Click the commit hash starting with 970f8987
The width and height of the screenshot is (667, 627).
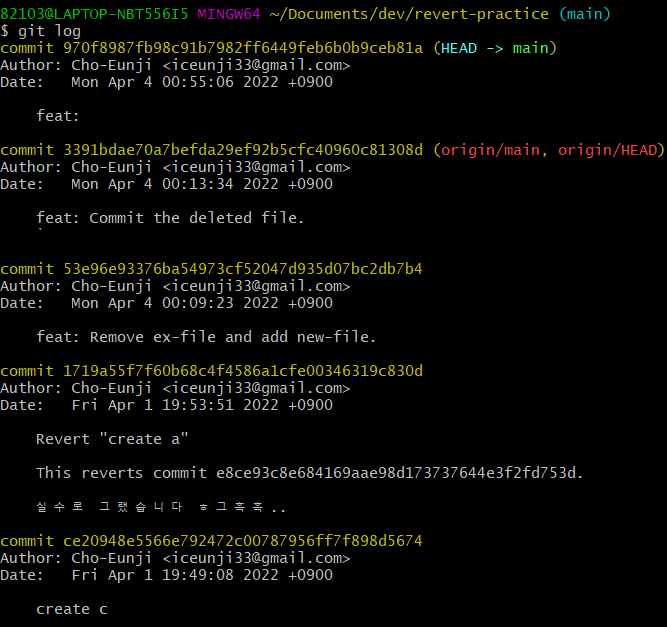pyautogui.click(x=238, y=48)
